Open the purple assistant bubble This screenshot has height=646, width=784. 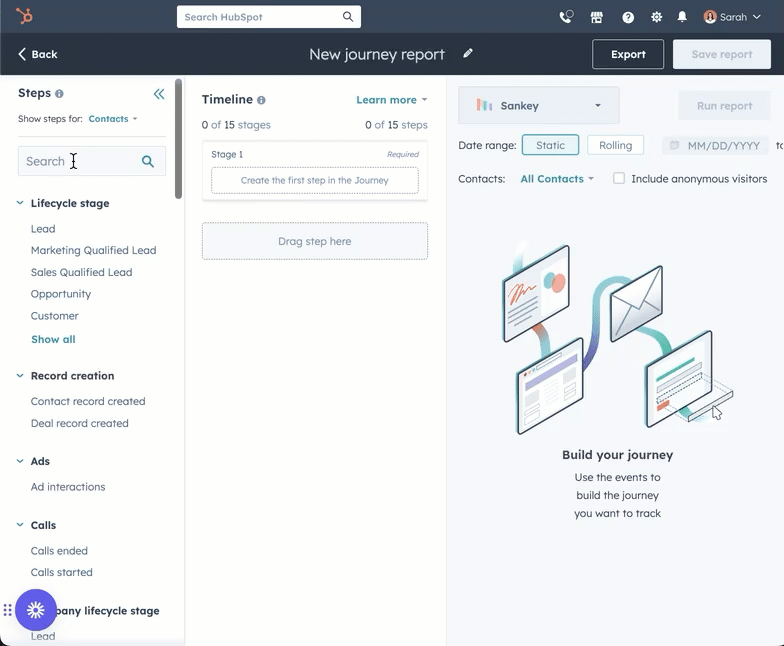click(x=36, y=610)
